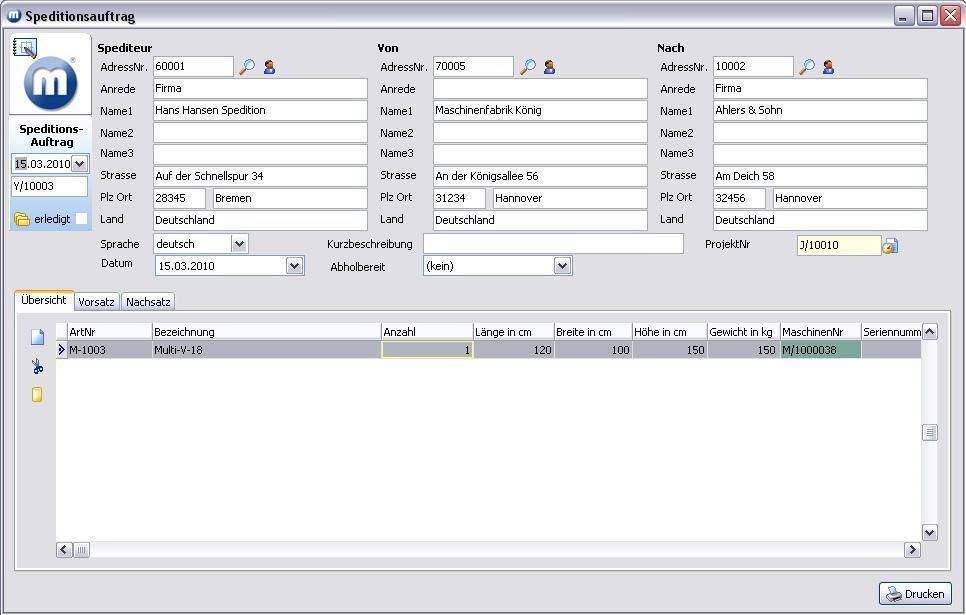Expand the Sprache dropdown
Screen dimensions: 966x615
[239, 244]
